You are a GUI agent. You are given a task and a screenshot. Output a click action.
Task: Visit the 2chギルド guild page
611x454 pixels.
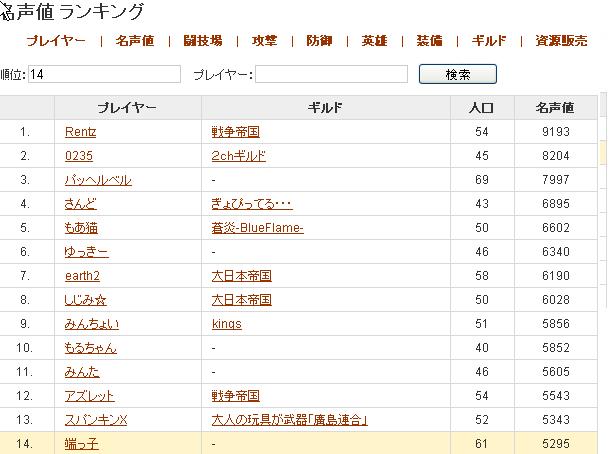[239, 156]
